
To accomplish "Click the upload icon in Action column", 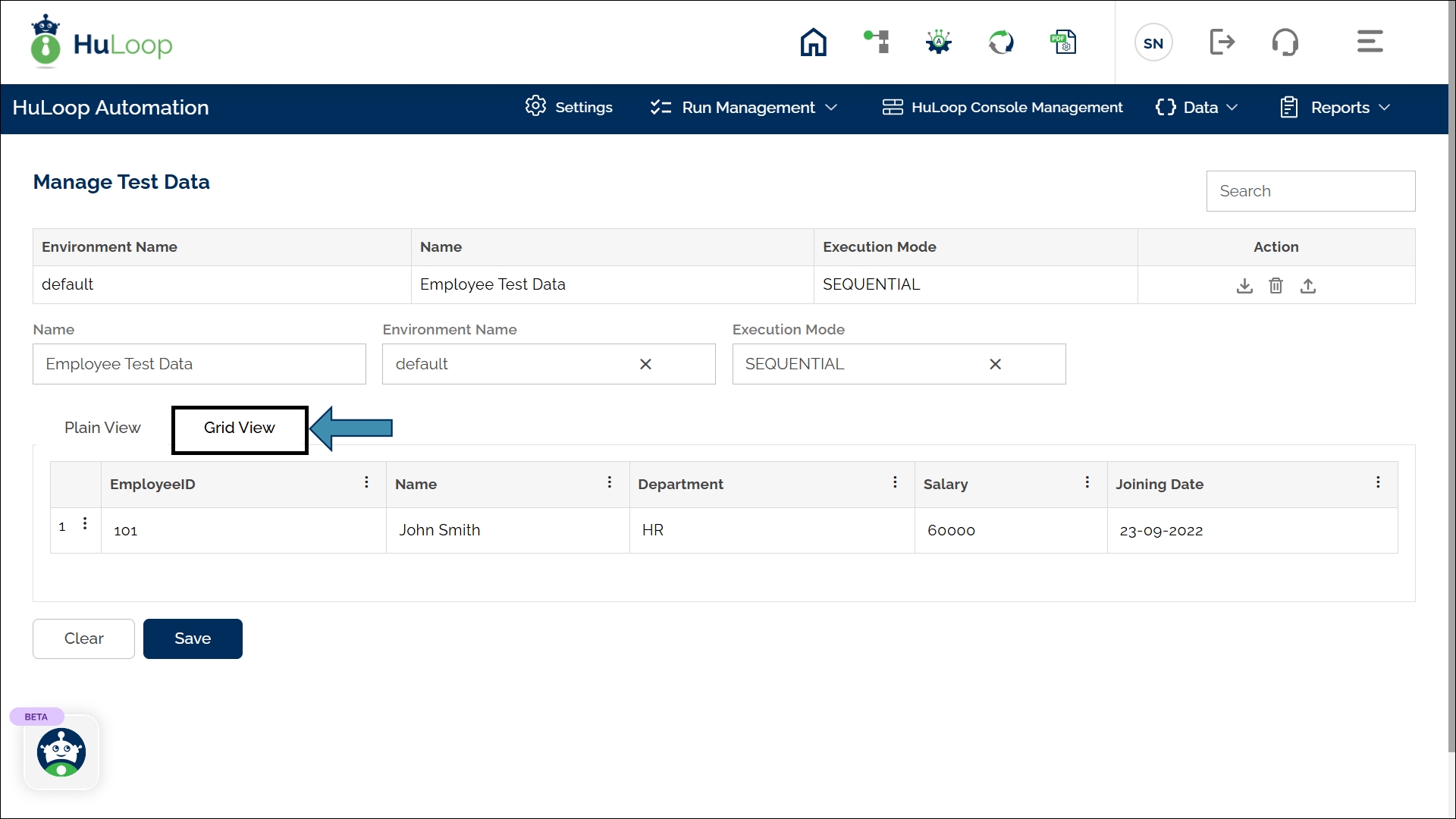I will tap(1308, 286).
